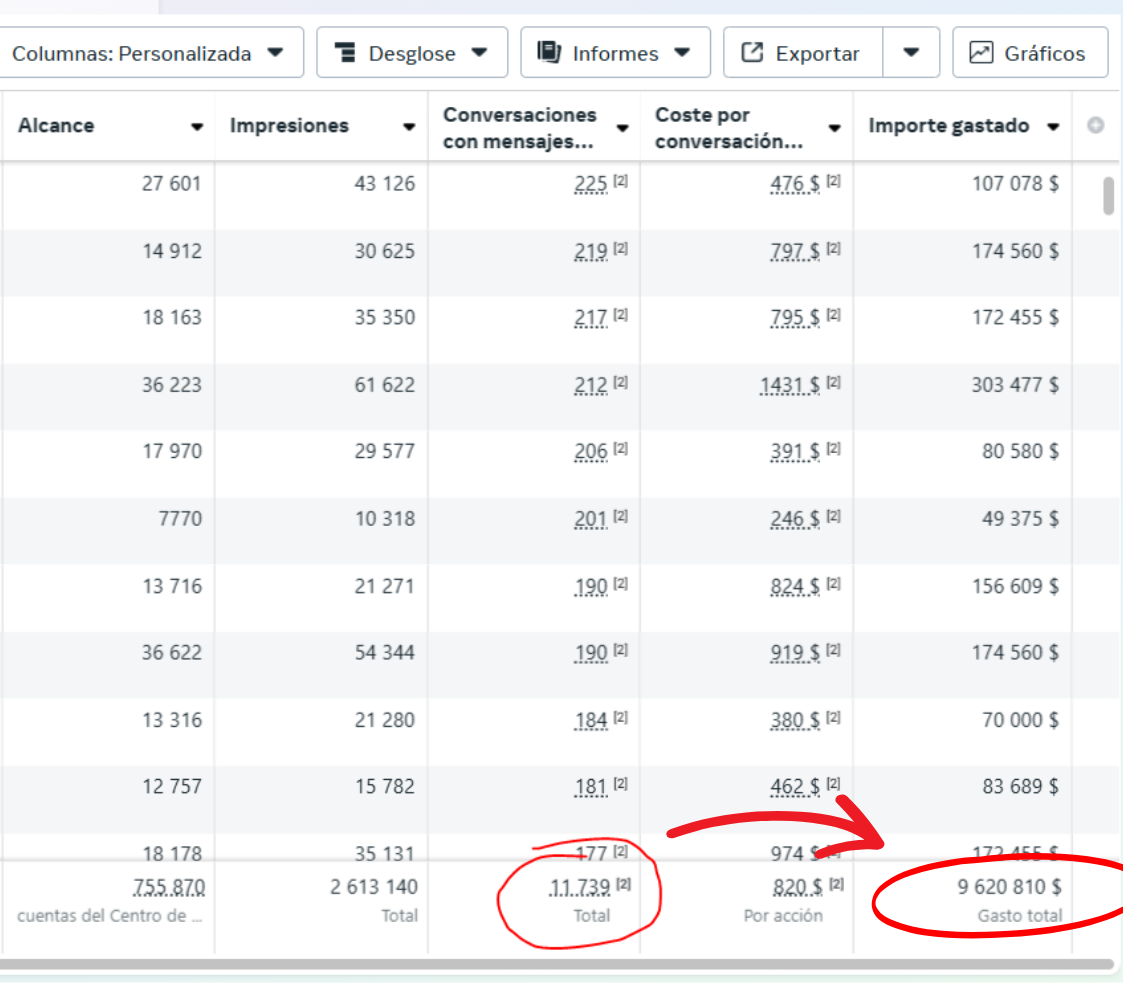This screenshot has height=983, width=1123.
Task: Click the Gráficos line-chart icon
Action: [x=981, y=52]
